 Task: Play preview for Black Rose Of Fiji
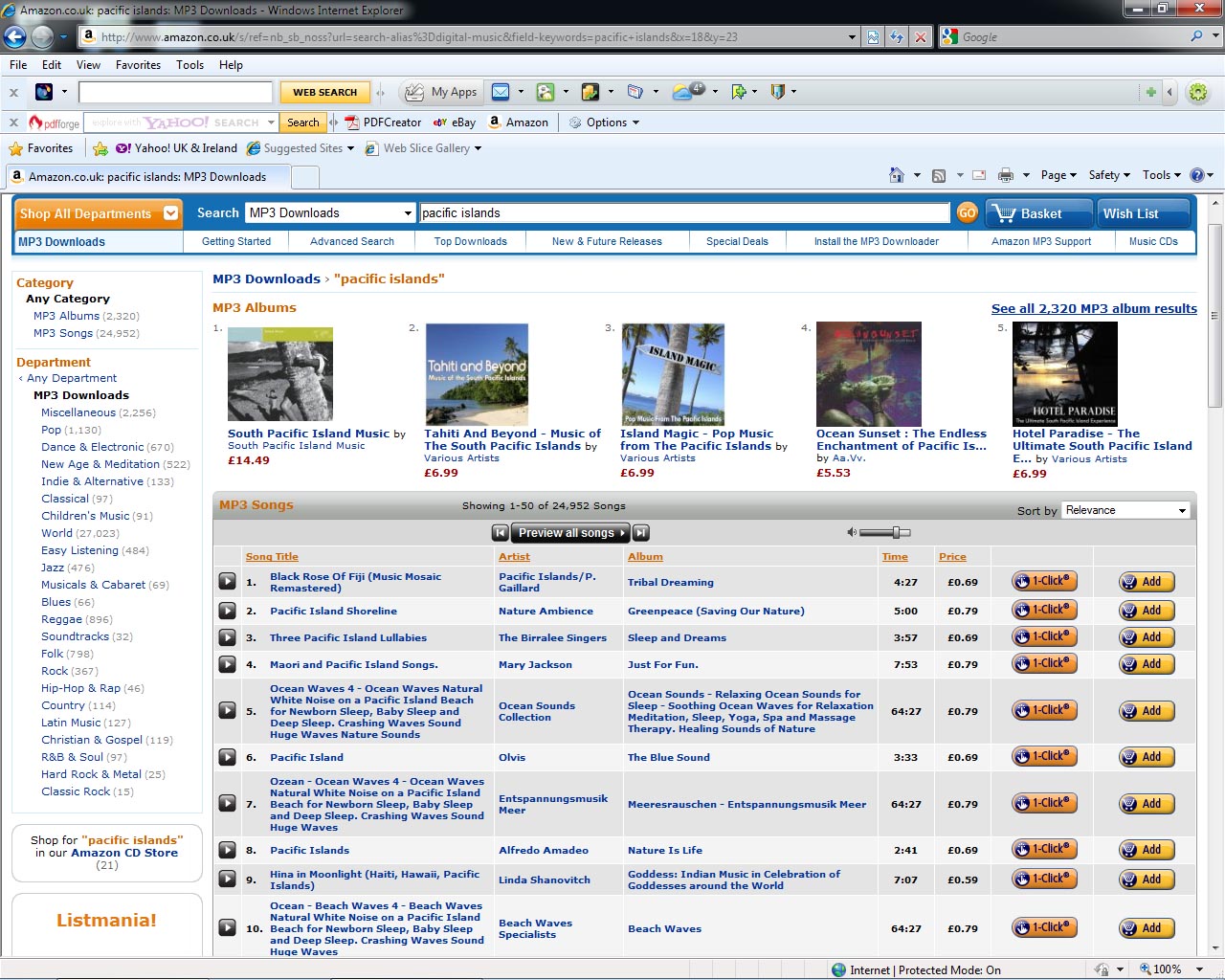tap(227, 581)
